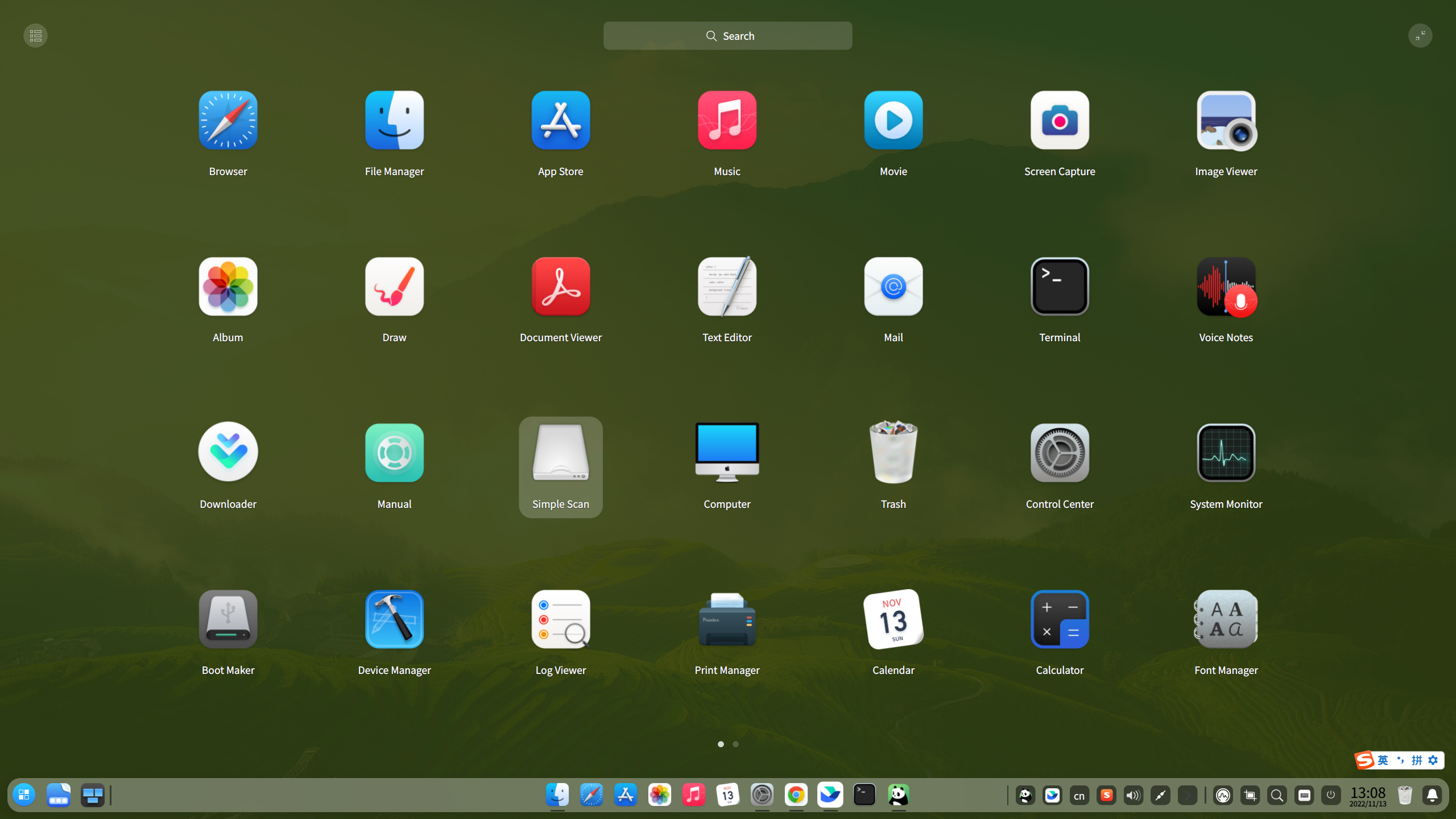Launch the Log Viewer app
Viewport: 1456px width, 819px height.
pos(560,619)
